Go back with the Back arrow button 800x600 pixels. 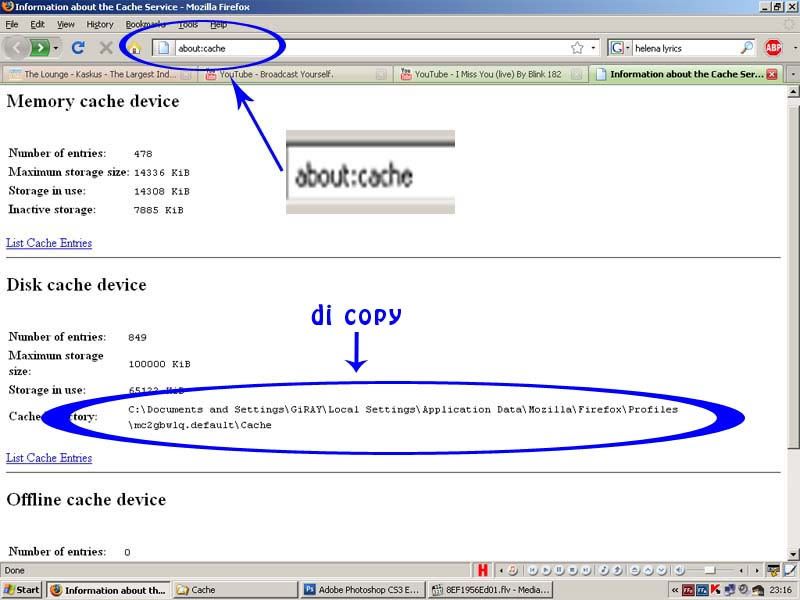coord(17,48)
